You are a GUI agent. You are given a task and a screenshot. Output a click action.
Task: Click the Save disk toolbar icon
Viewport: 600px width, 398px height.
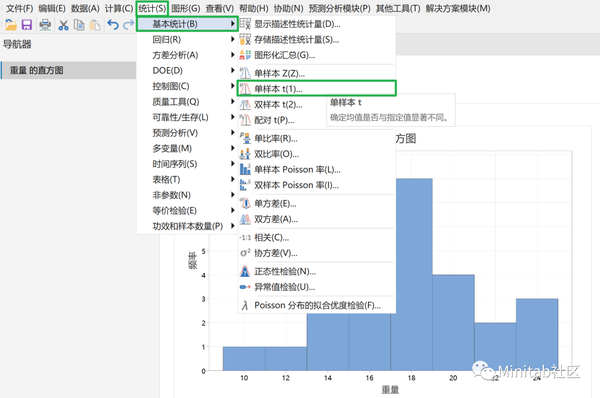(27, 25)
